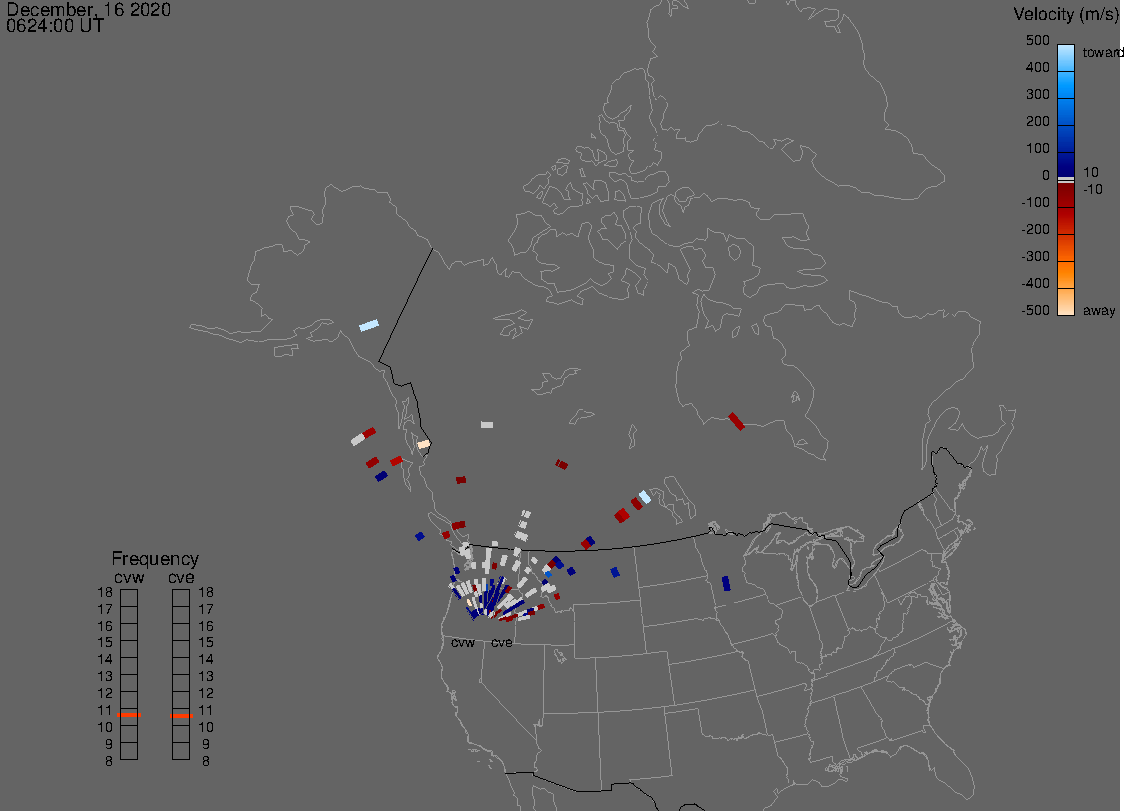
Task: Select the light blue 300-400 colorbar segment
Action: click(x=1066, y=85)
